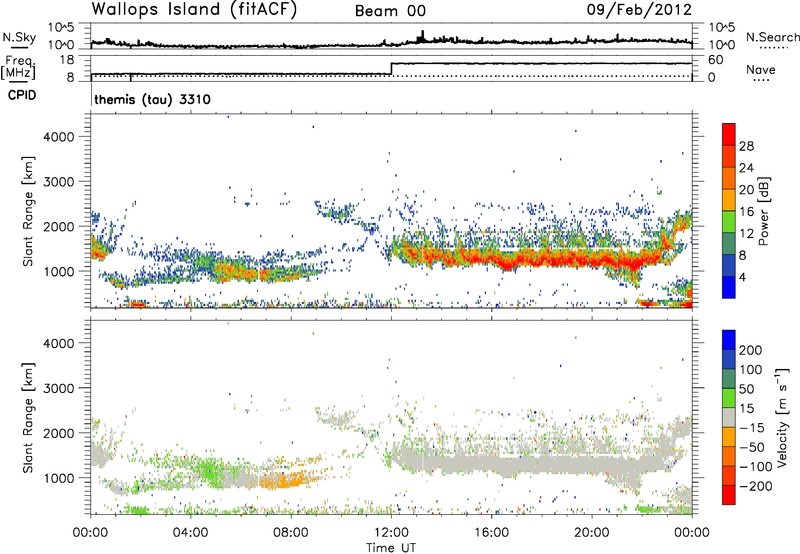The height and width of the screenshot is (554, 800).
Task: Click the 'Freq. [MHz]' label
Action: coord(18,67)
